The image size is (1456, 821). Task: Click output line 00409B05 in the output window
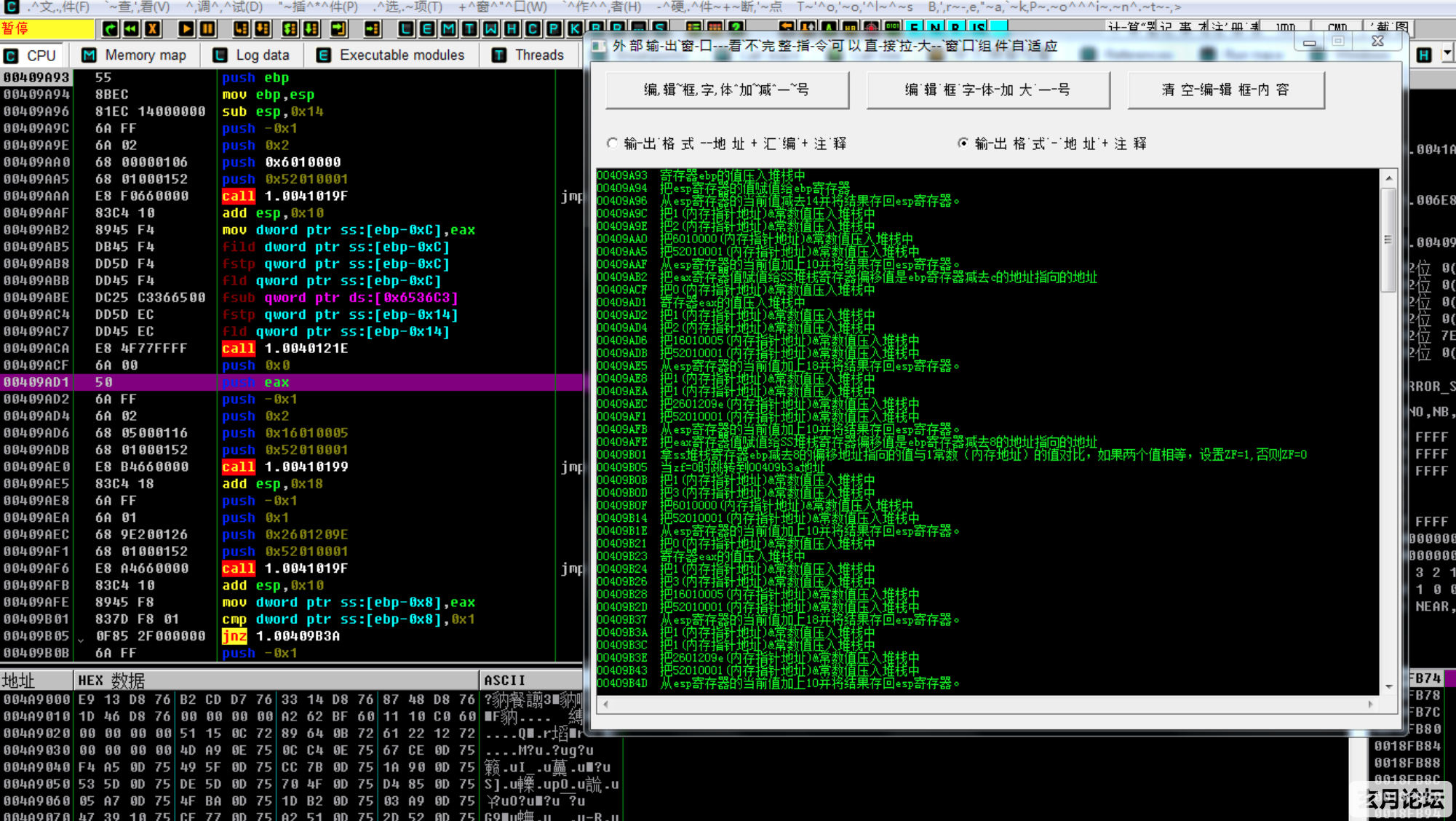point(710,467)
